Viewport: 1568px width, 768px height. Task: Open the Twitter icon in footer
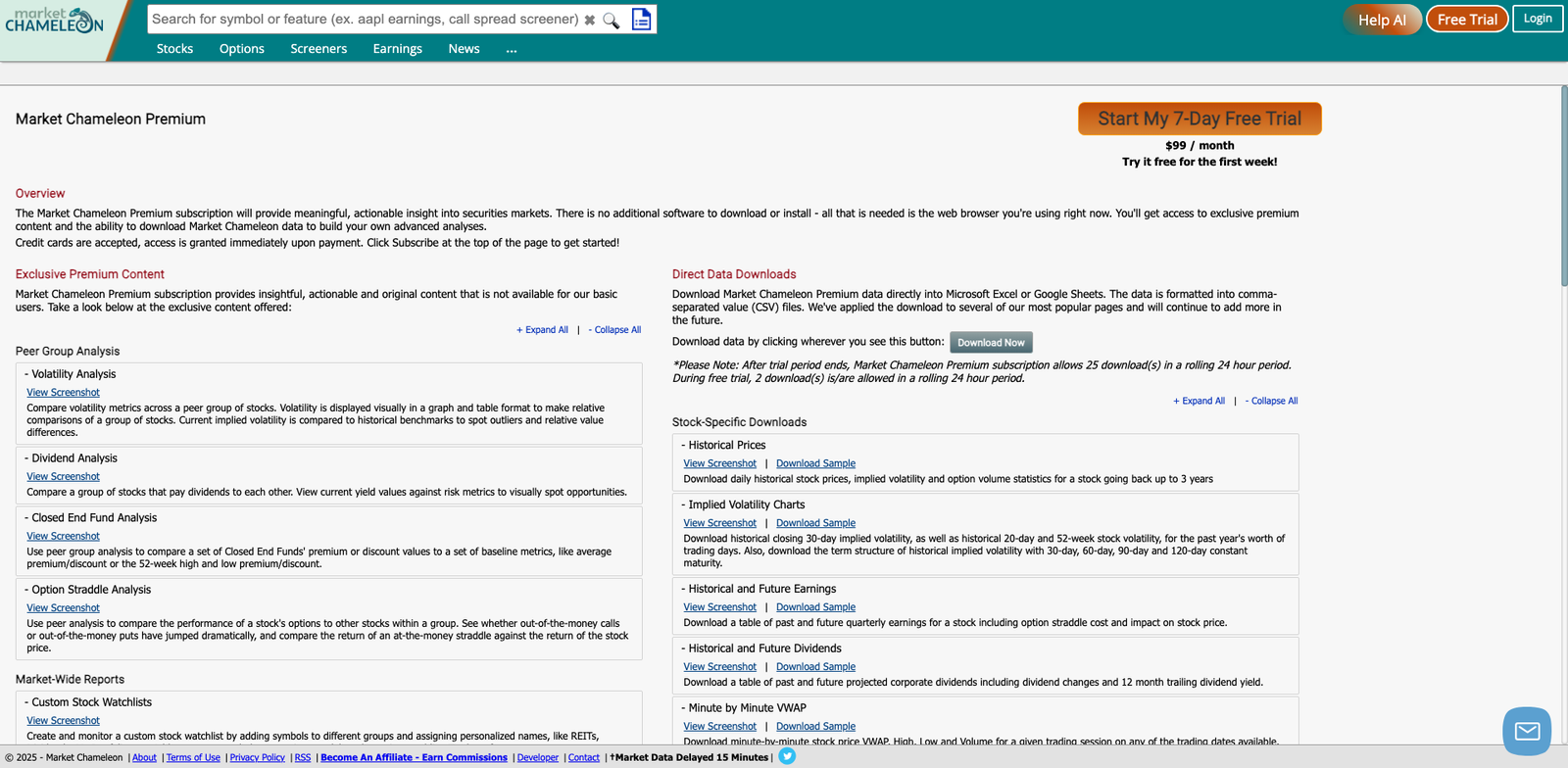[787, 756]
